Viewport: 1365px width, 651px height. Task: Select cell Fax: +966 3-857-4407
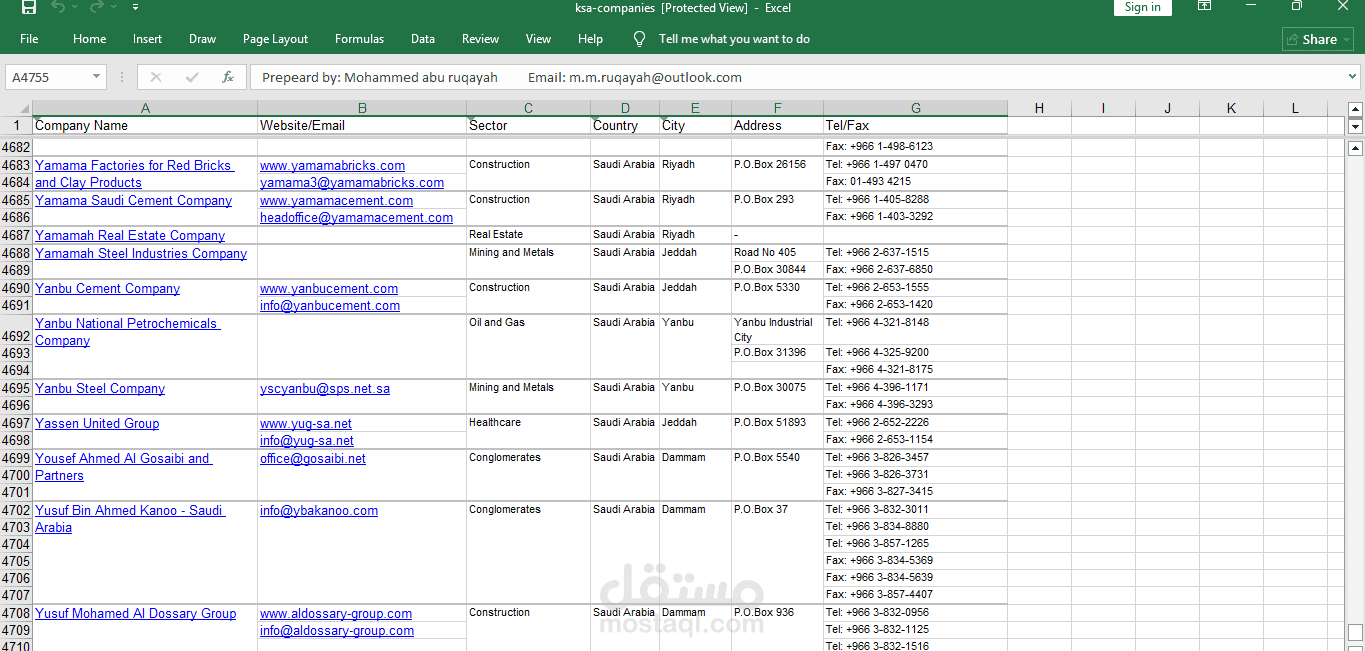tap(915, 594)
